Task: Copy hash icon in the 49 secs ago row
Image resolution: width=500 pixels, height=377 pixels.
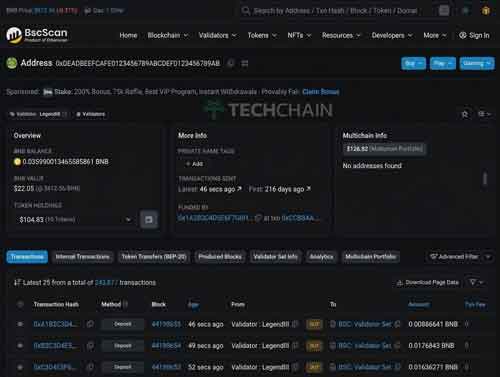Action: pos(90,346)
